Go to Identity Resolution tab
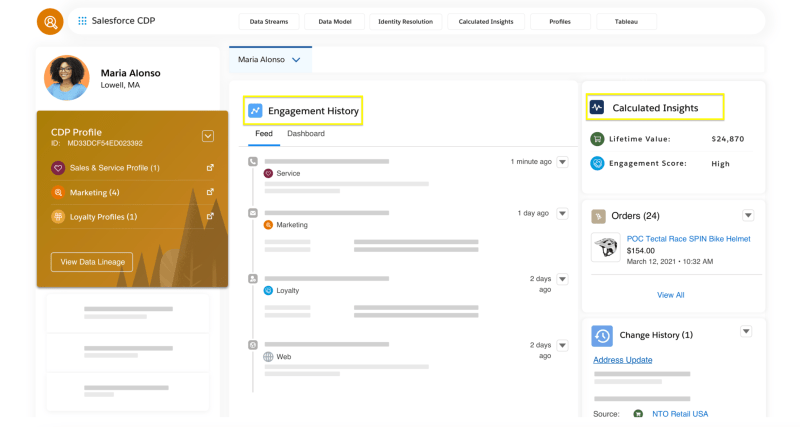Screen dimensions: 800x427 pyautogui.click(x=406, y=21)
